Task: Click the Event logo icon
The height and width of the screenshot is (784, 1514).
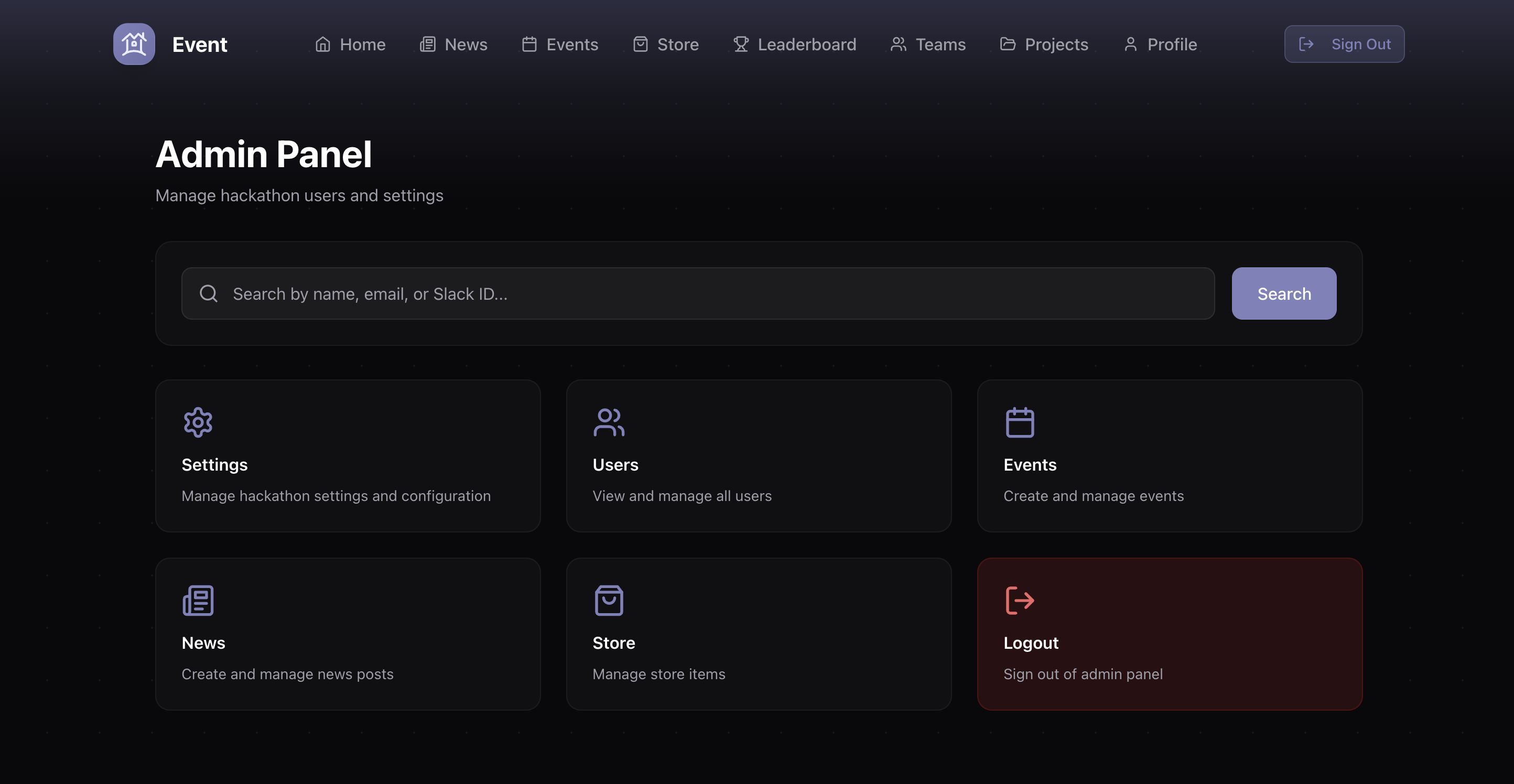Action: (134, 44)
